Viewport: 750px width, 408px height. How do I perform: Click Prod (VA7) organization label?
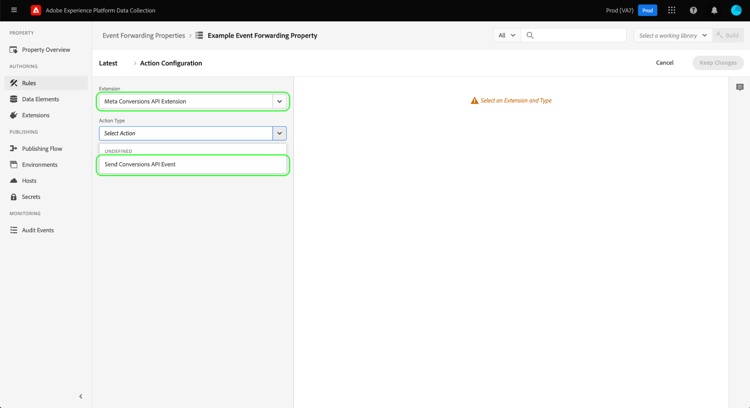tap(619, 10)
